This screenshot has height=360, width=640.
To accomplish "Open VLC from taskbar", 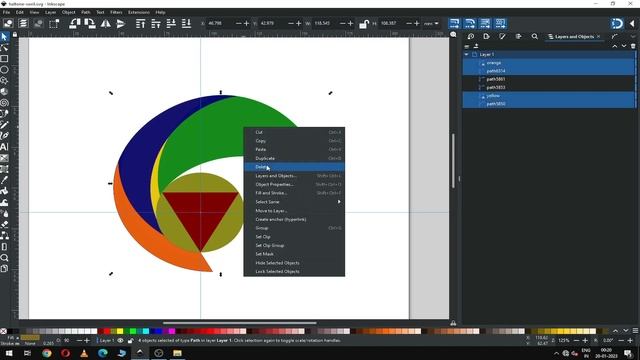I will (x=84, y=353).
